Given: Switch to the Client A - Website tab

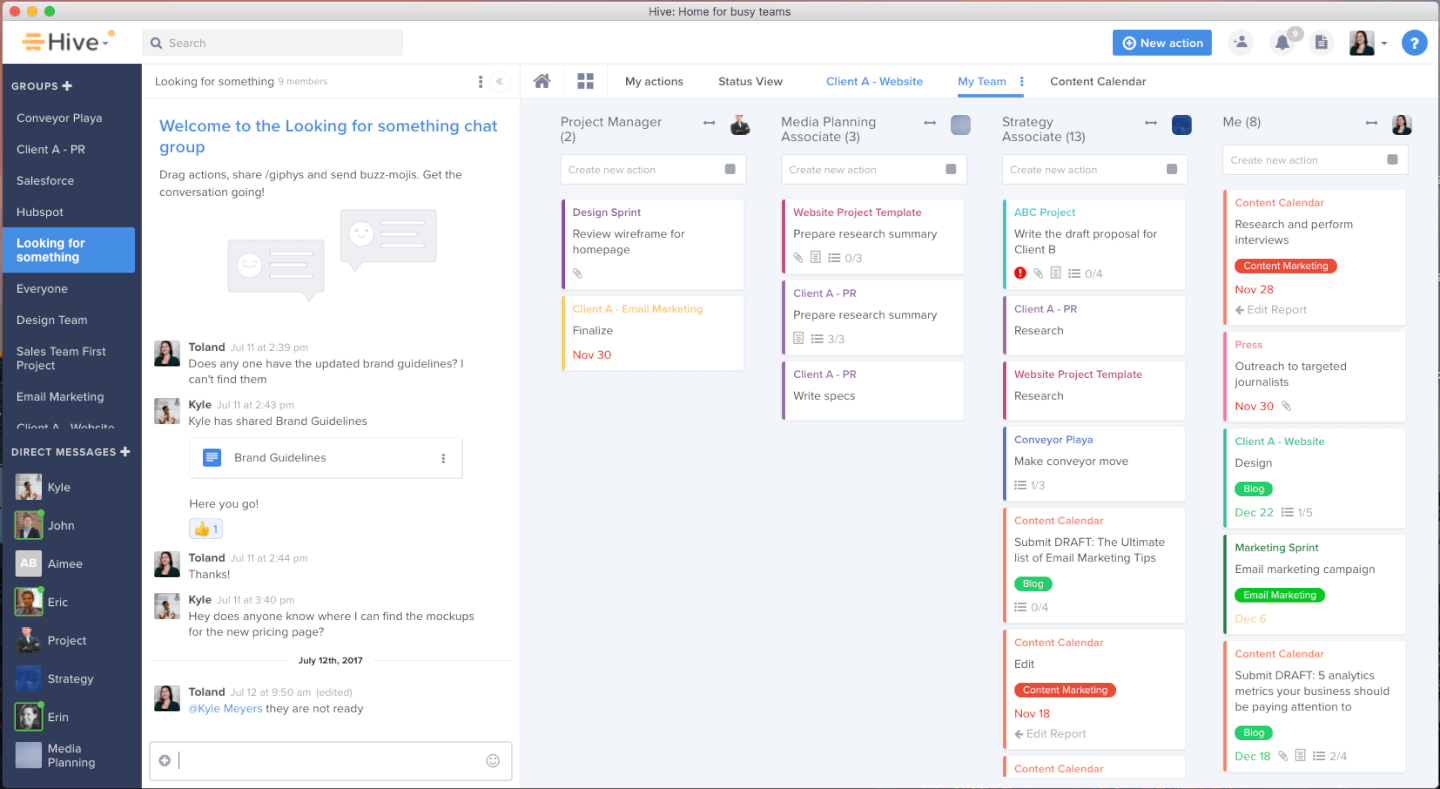Looking at the screenshot, I should tap(874, 82).
